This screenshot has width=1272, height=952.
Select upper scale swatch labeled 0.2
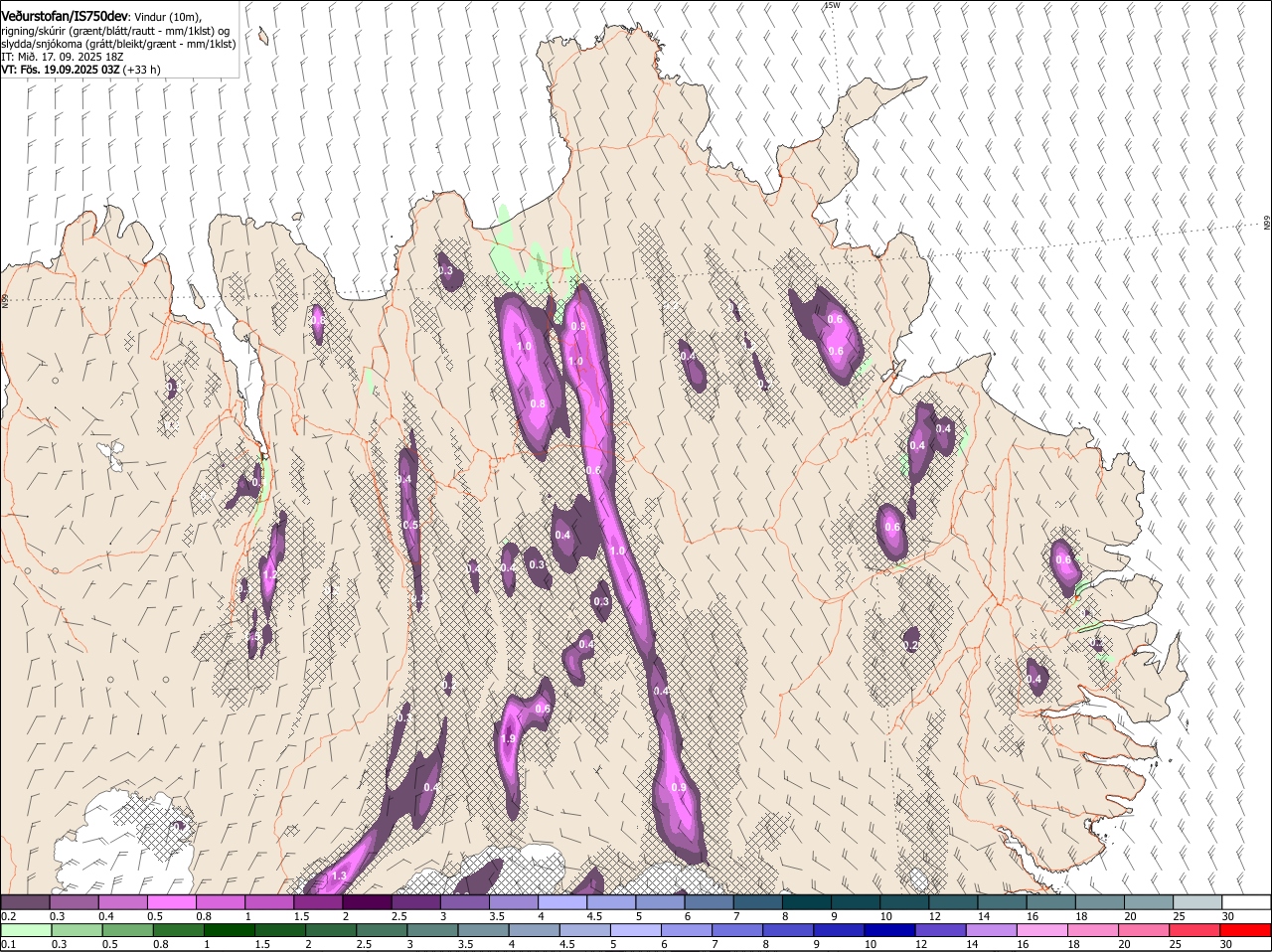click(25, 901)
